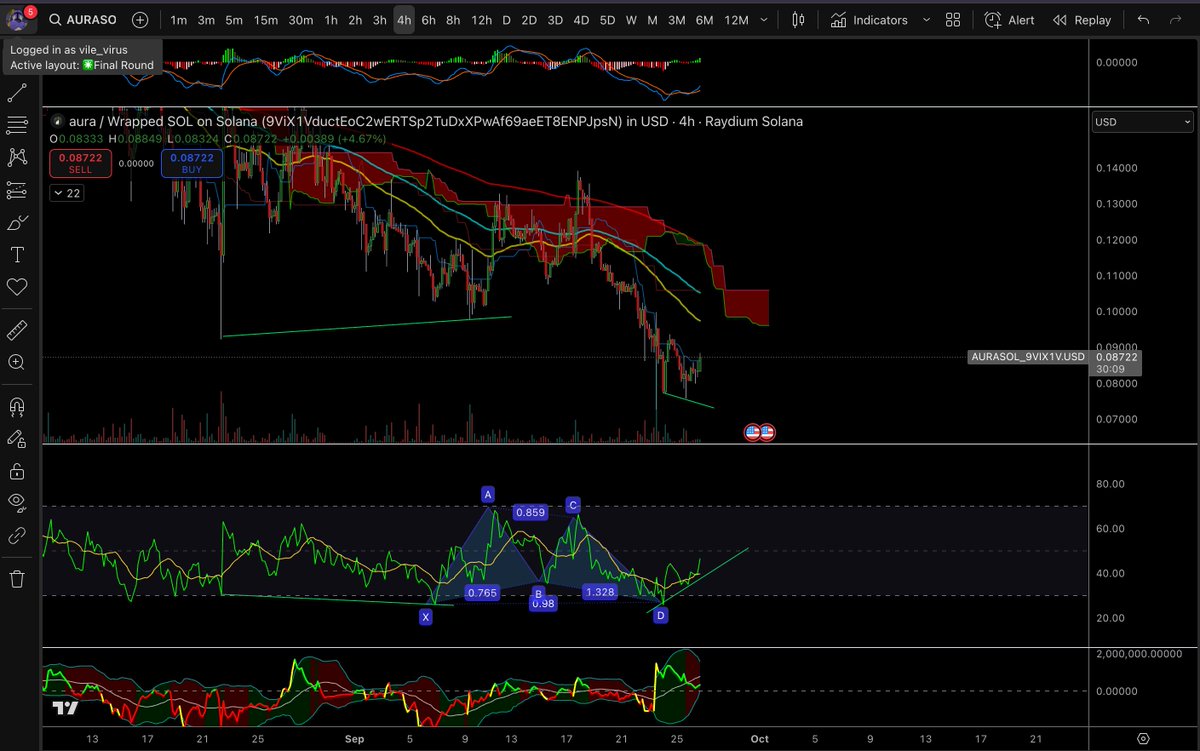Open the USD currency dropdown
The image size is (1200, 751).
tap(1141, 121)
